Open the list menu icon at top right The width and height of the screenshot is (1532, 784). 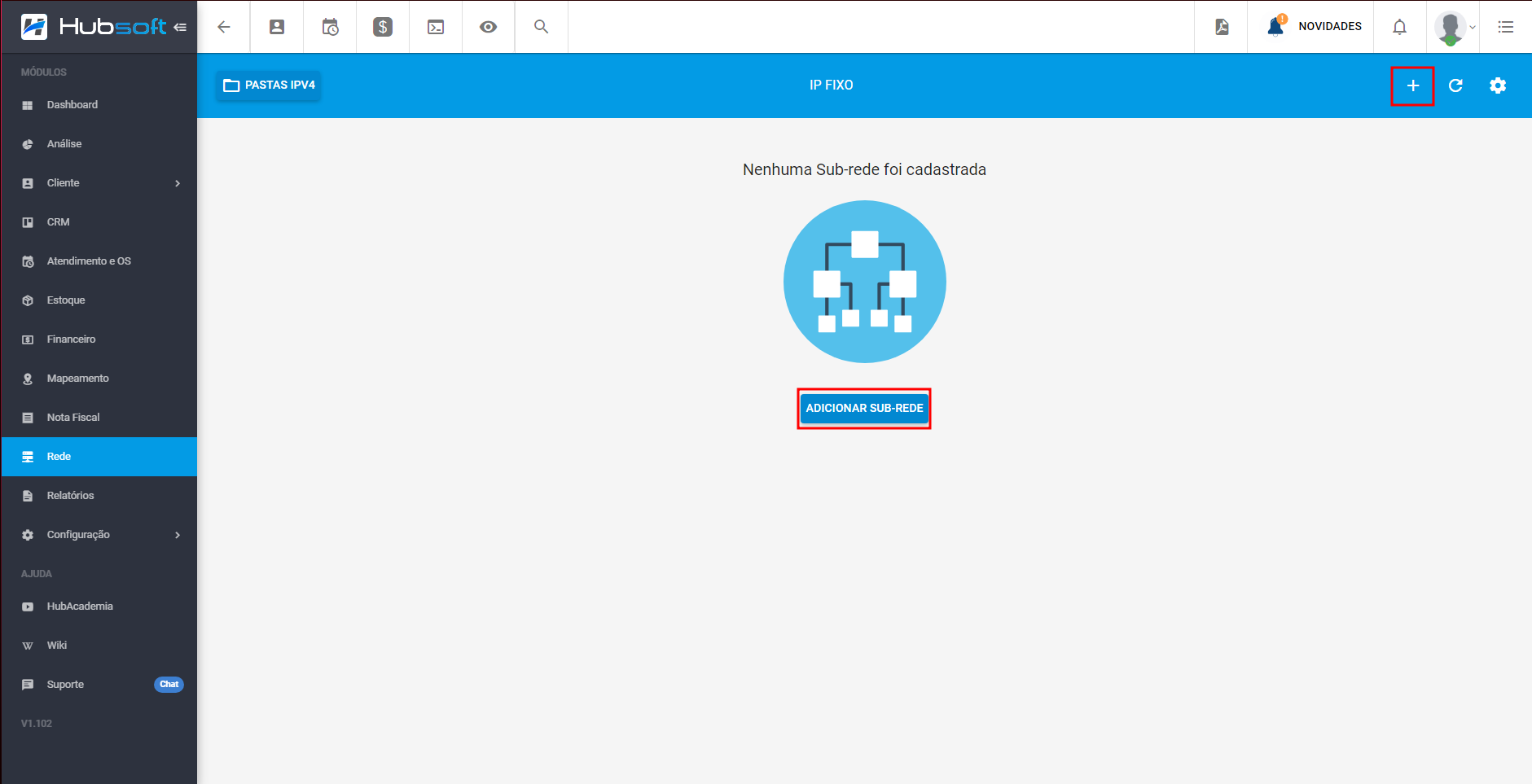pyautogui.click(x=1506, y=27)
